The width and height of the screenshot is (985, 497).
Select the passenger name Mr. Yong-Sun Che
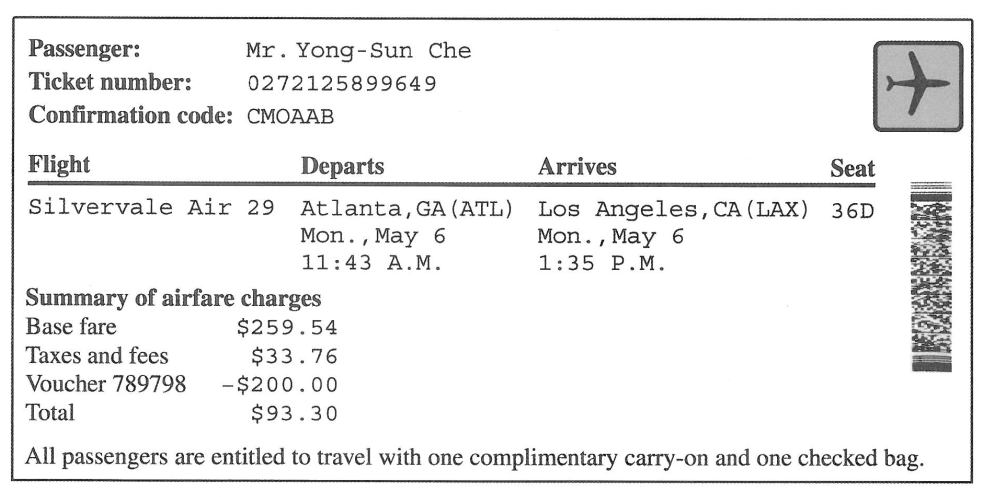click(358, 51)
